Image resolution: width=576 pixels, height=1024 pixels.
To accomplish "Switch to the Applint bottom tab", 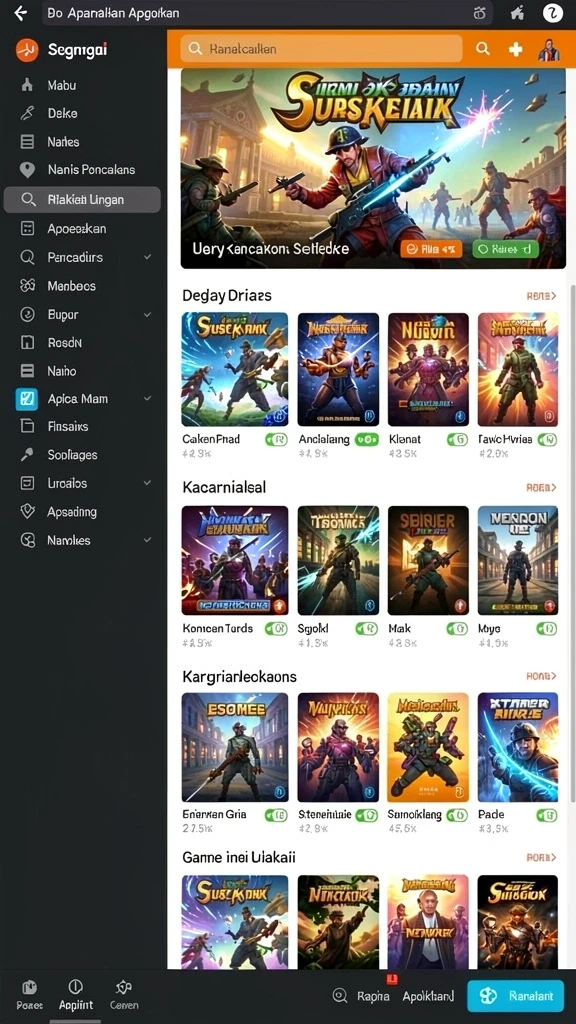I will [x=76, y=995].
